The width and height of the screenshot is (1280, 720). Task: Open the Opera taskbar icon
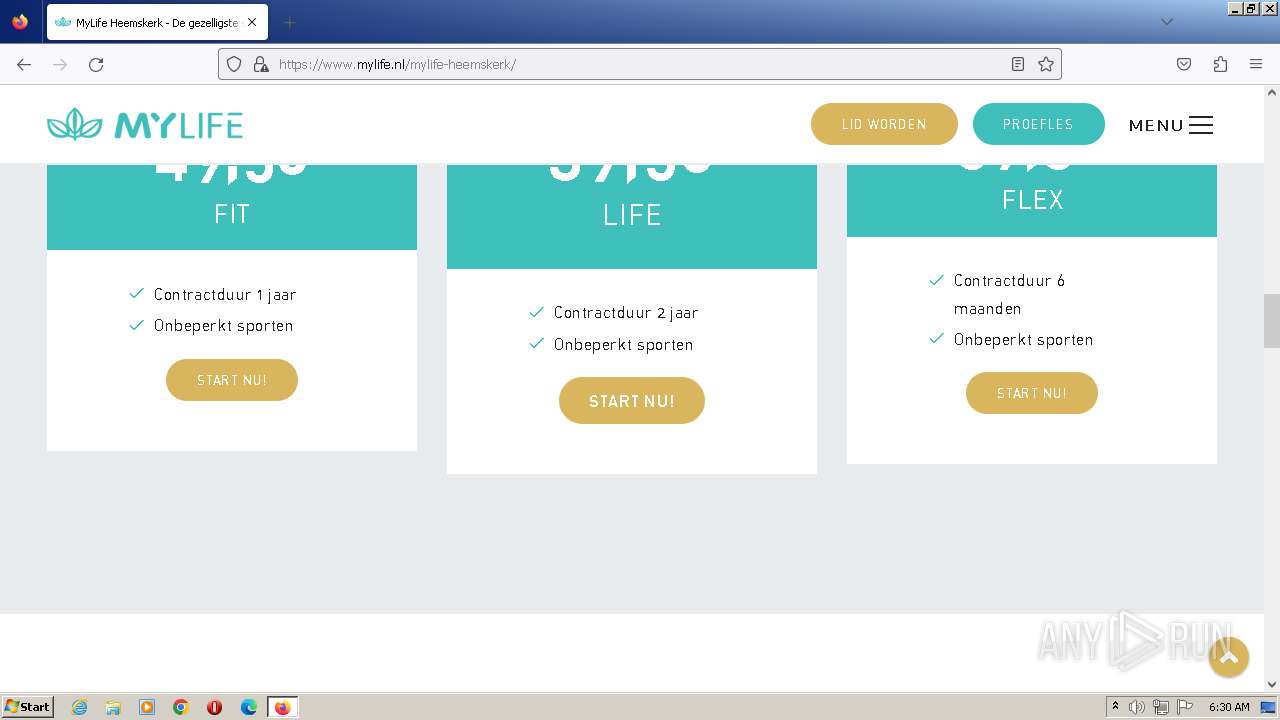(214, 707)
